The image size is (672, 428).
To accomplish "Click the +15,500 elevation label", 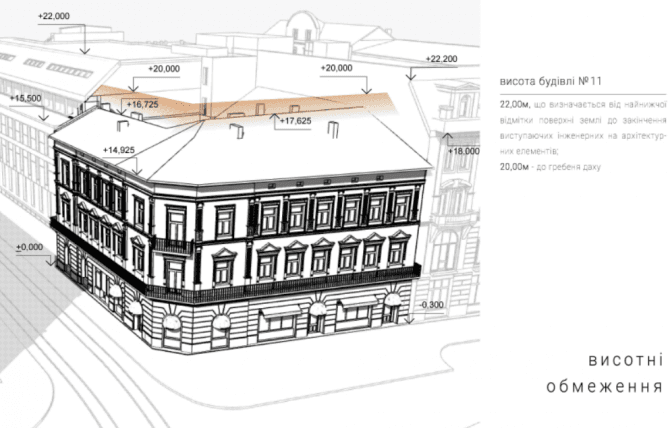I will point(26,99).
